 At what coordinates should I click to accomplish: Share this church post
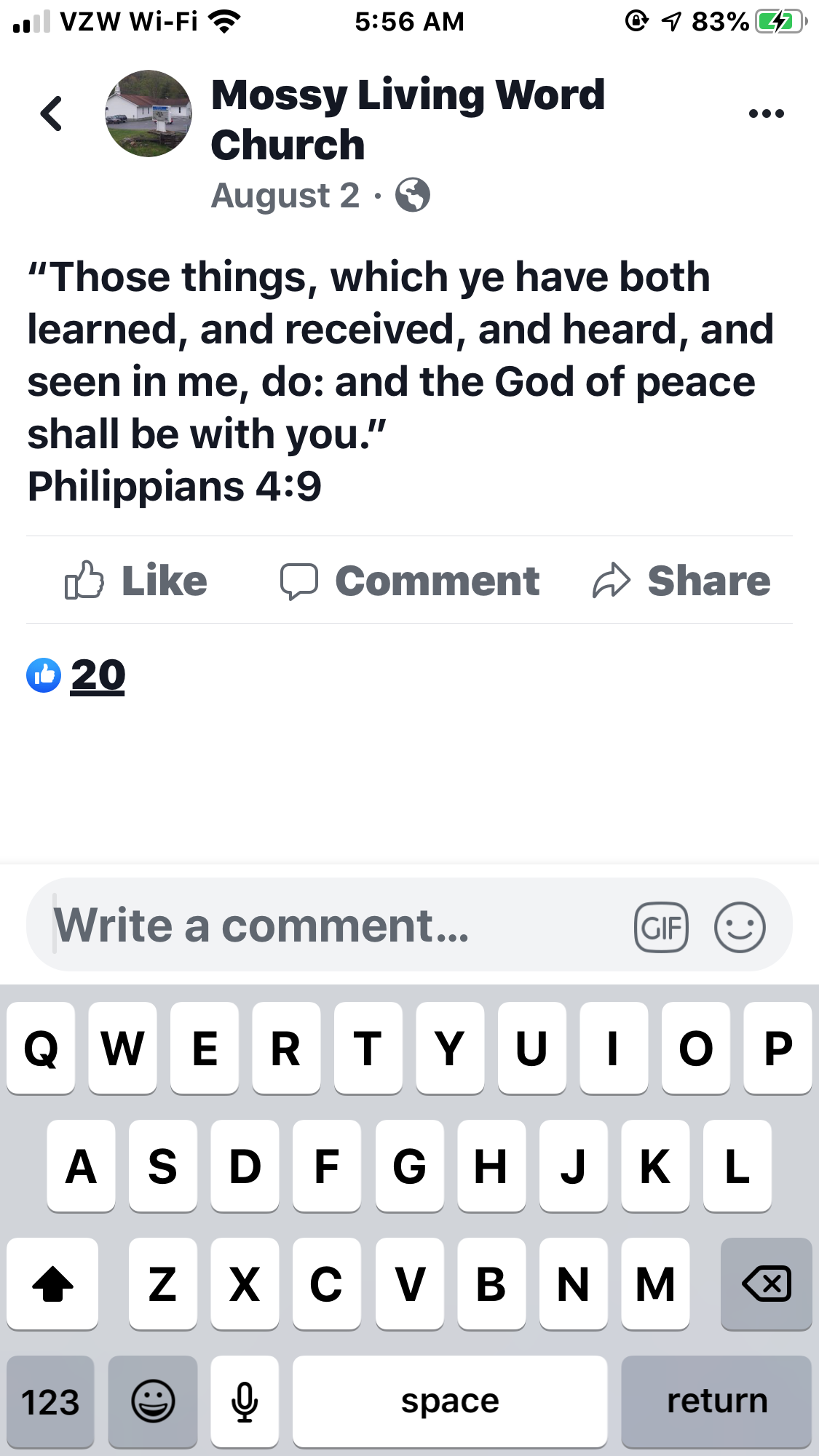(681, 581)
